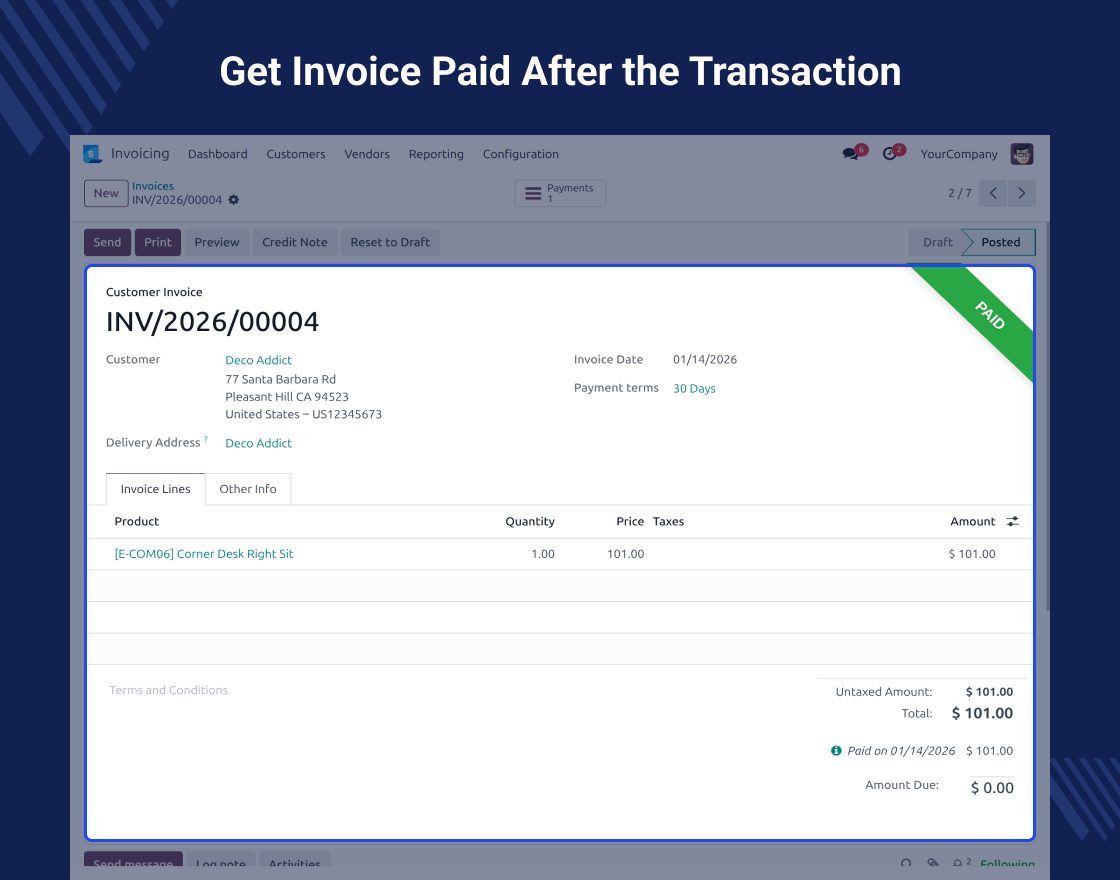Open the Corner Desk Right Sit product
This screenshot has width=1120, height=880.
204,554
